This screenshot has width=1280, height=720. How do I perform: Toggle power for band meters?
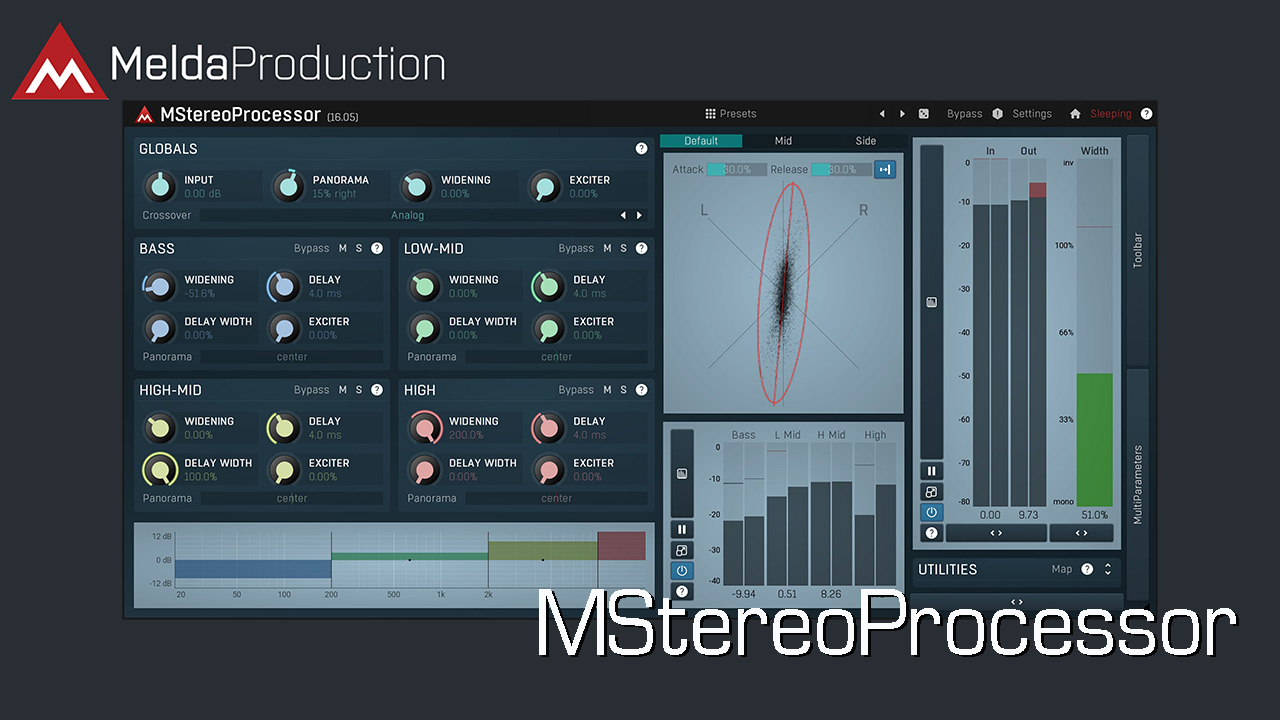[x=682, y=570]
